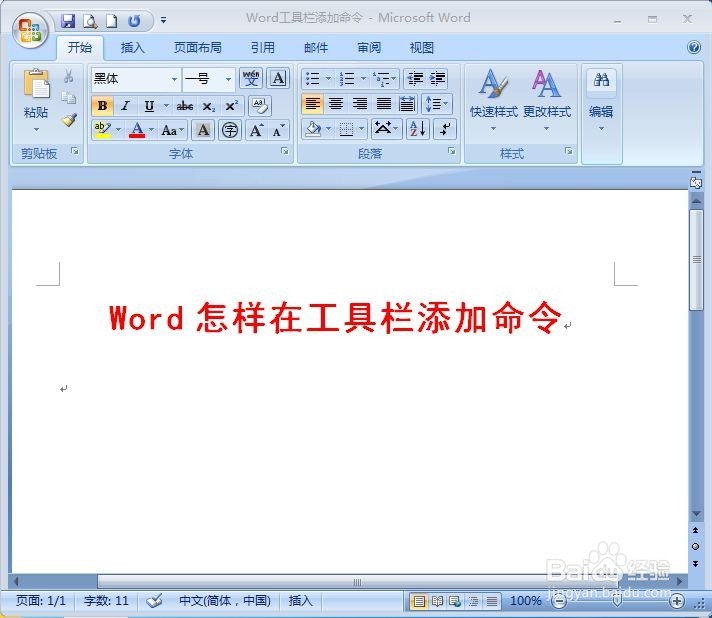The height and width of the screenshot is (618, 712).
Task: Open the 剪贴板 pane launcher
Action: (x=75, y=151)
